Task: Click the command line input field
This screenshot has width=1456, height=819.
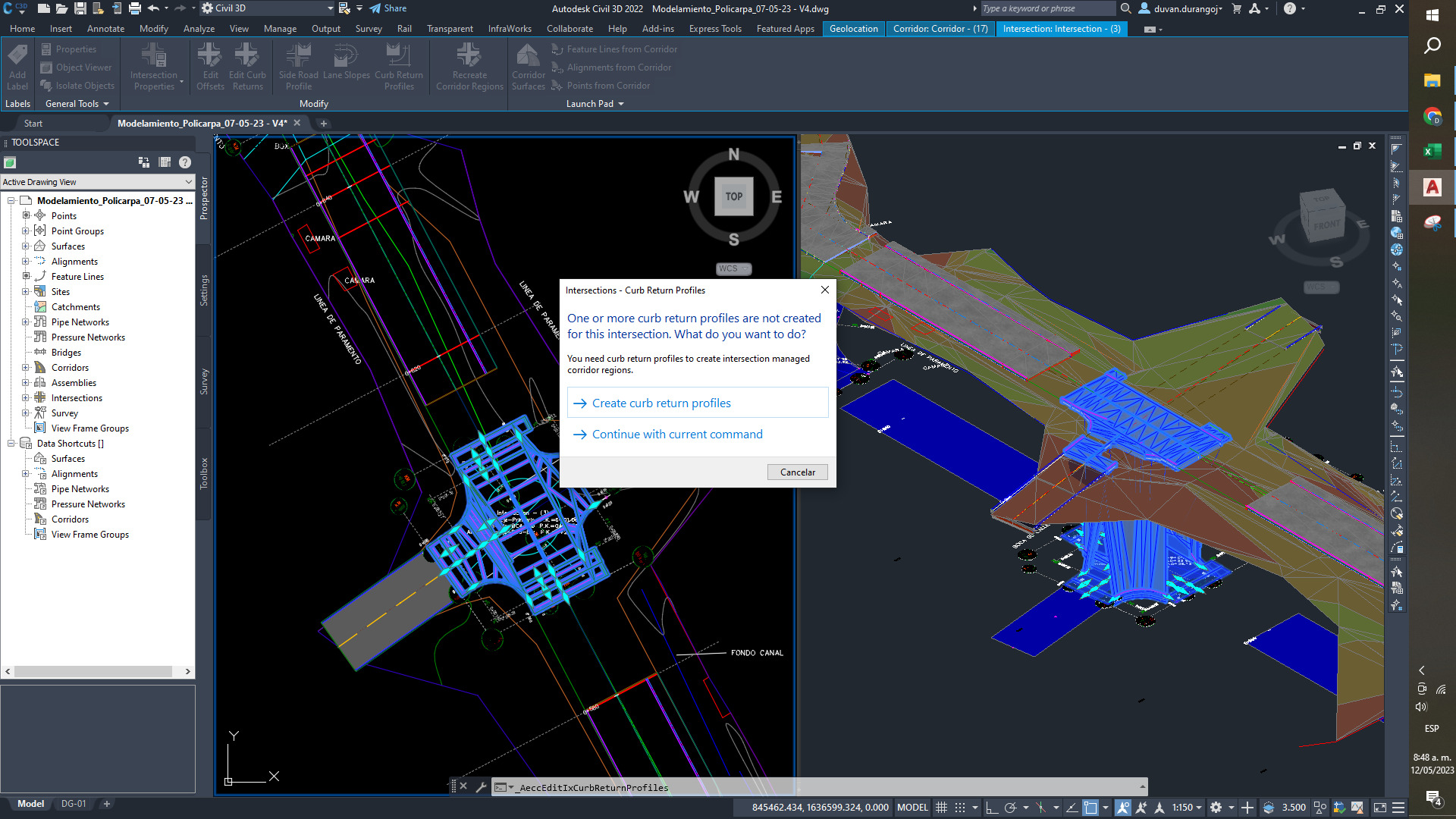Action: click(758, 787)
